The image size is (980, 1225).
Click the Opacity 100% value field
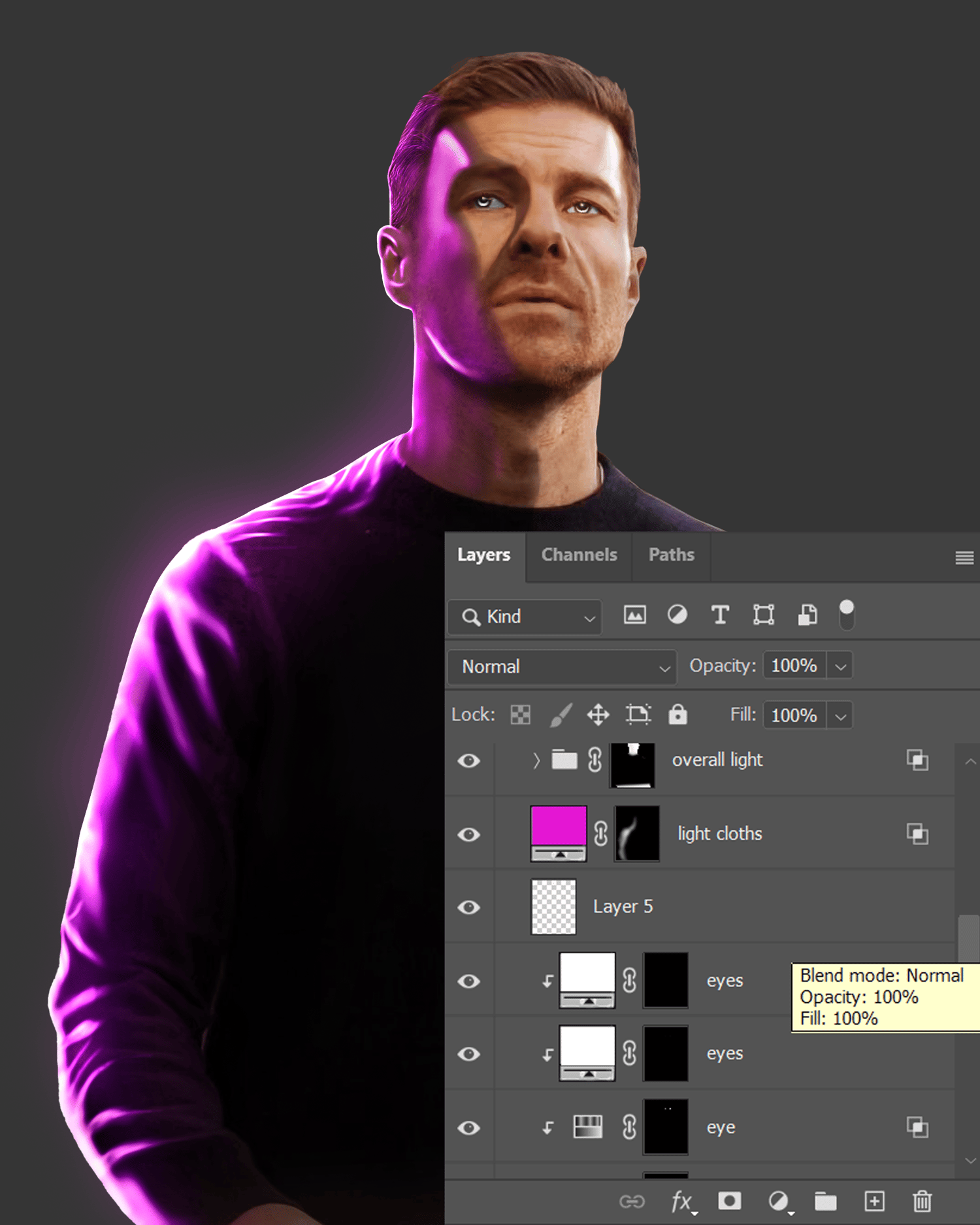click(x=794, y=666)
